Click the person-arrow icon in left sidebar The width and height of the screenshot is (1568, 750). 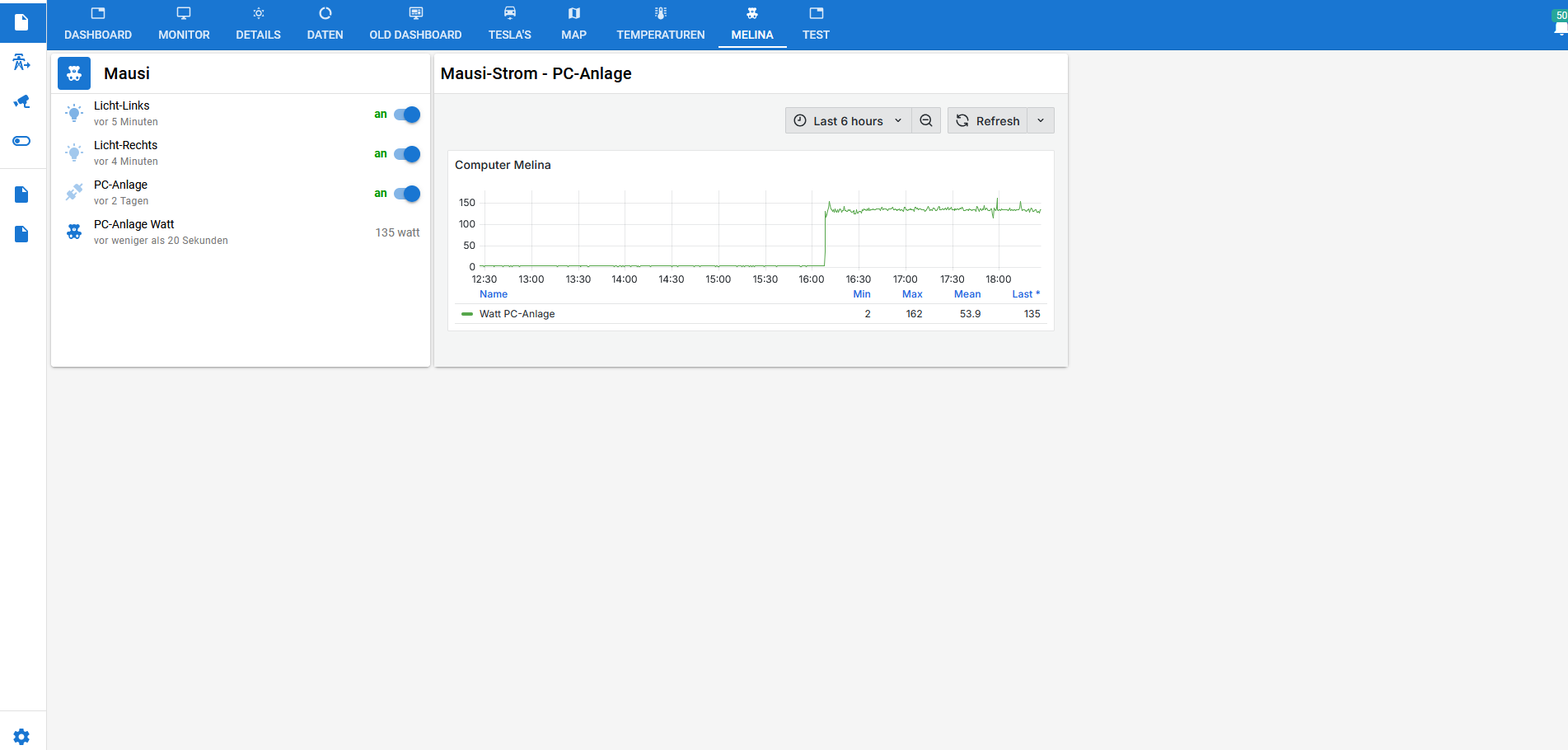point(22,62)
